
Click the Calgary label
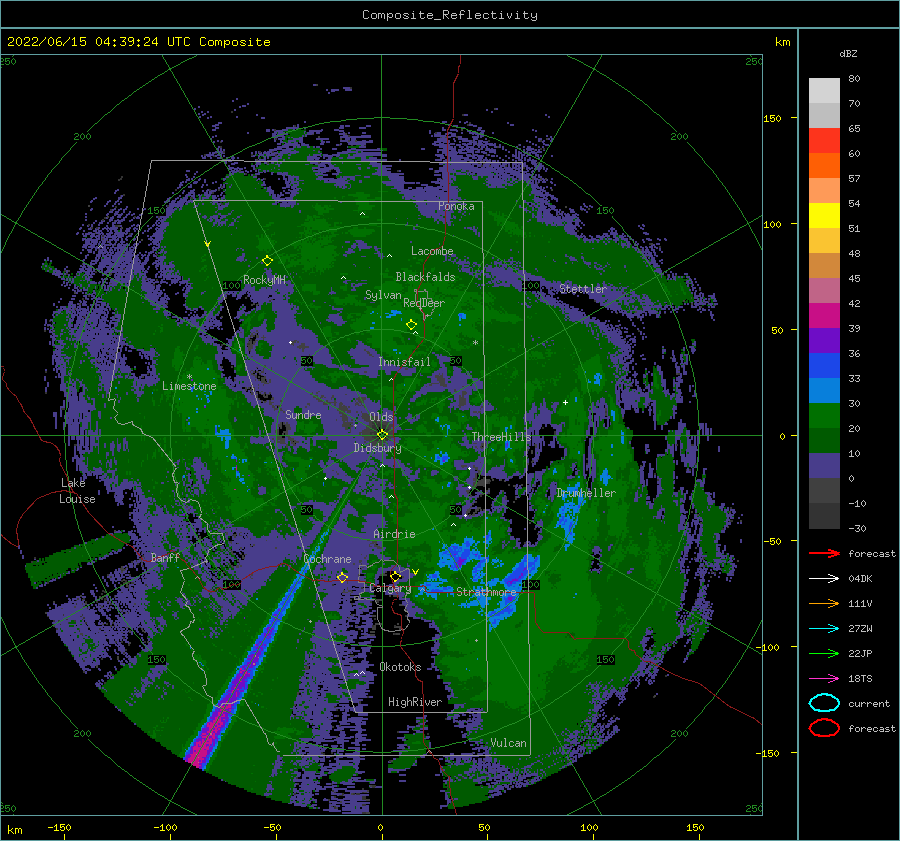(x=390, y=588)
